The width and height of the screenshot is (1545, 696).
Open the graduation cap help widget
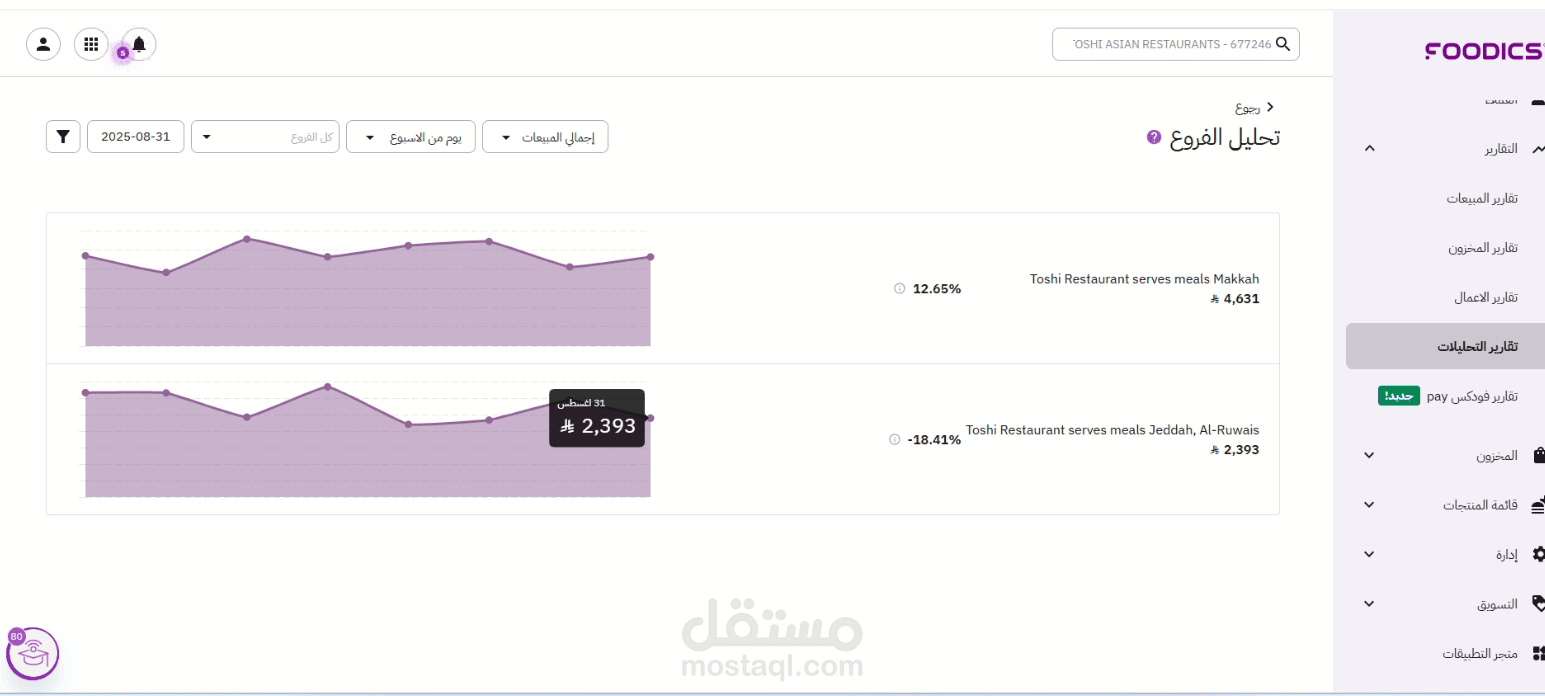click(32, 654)
